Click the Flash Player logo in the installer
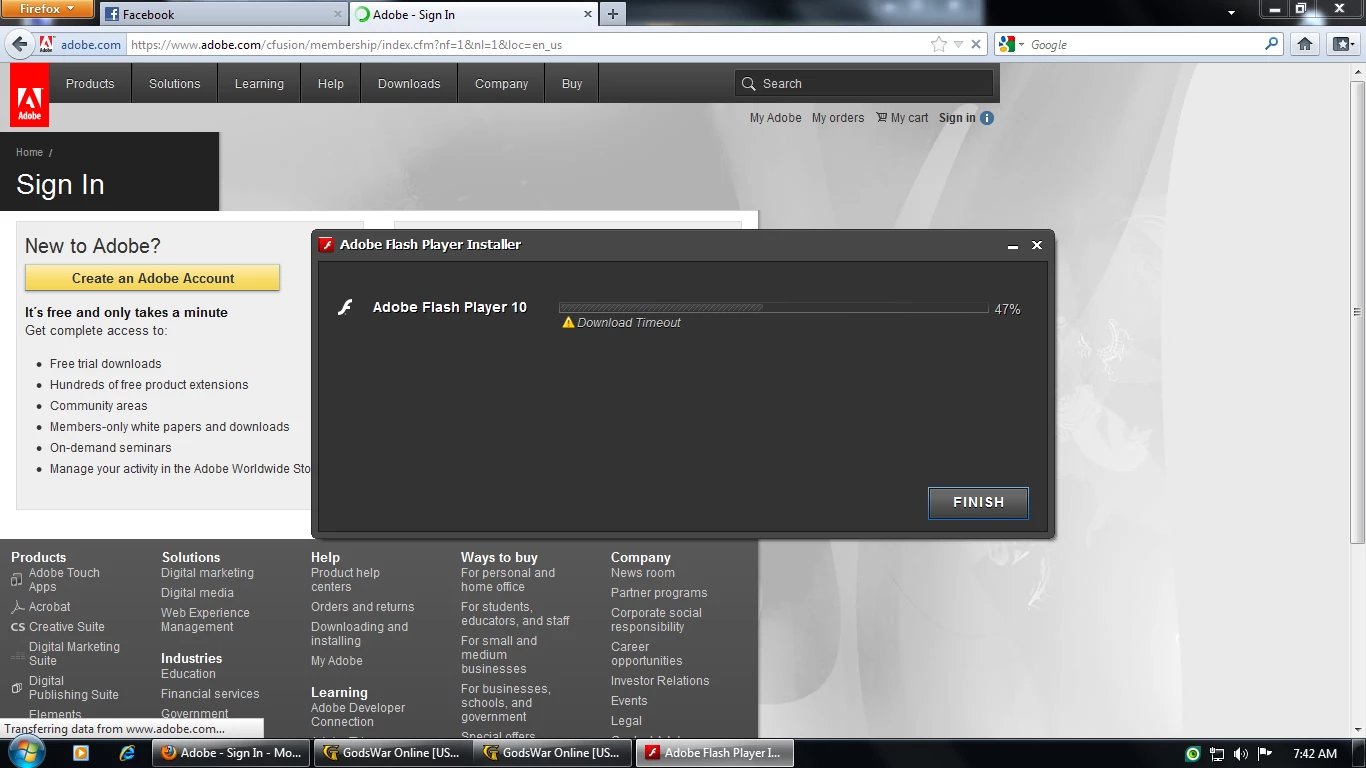The width and height of the screenshot is (1366, 768). tap(345, 308)
